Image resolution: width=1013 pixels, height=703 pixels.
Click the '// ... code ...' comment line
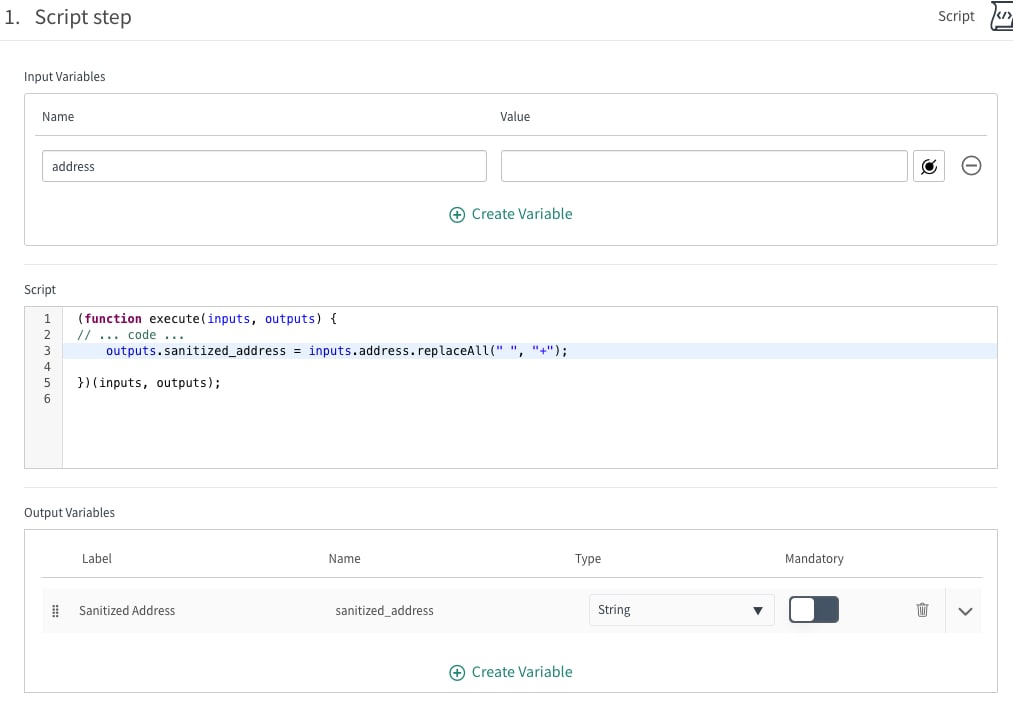click(x=131, y=335)
